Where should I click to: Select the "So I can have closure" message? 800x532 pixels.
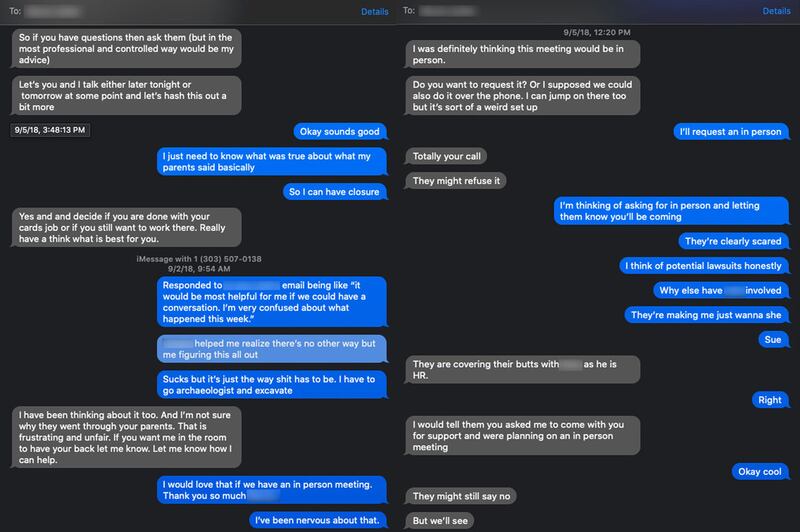337,191
